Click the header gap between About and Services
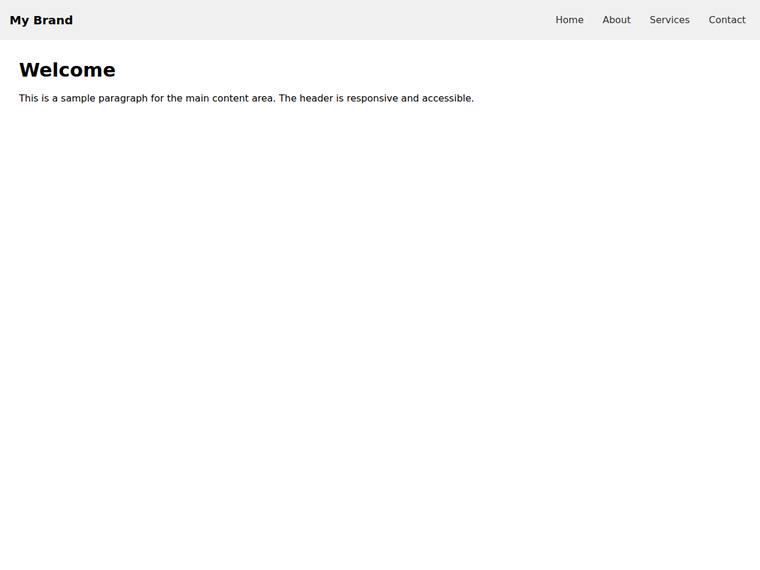The image size is (760, 570). (x=640, y=20)
